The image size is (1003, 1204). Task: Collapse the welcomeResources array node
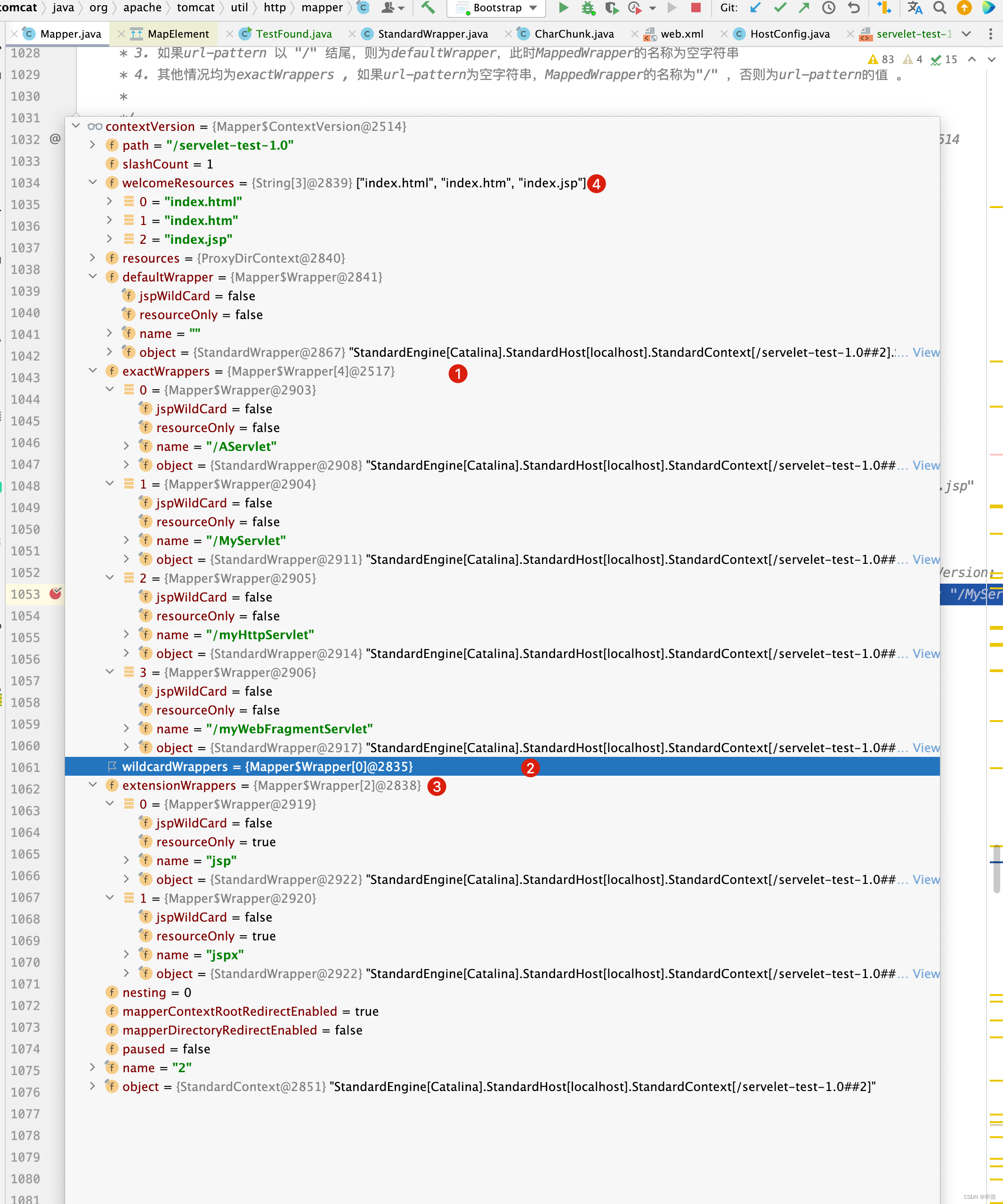(x=92, y=182)
